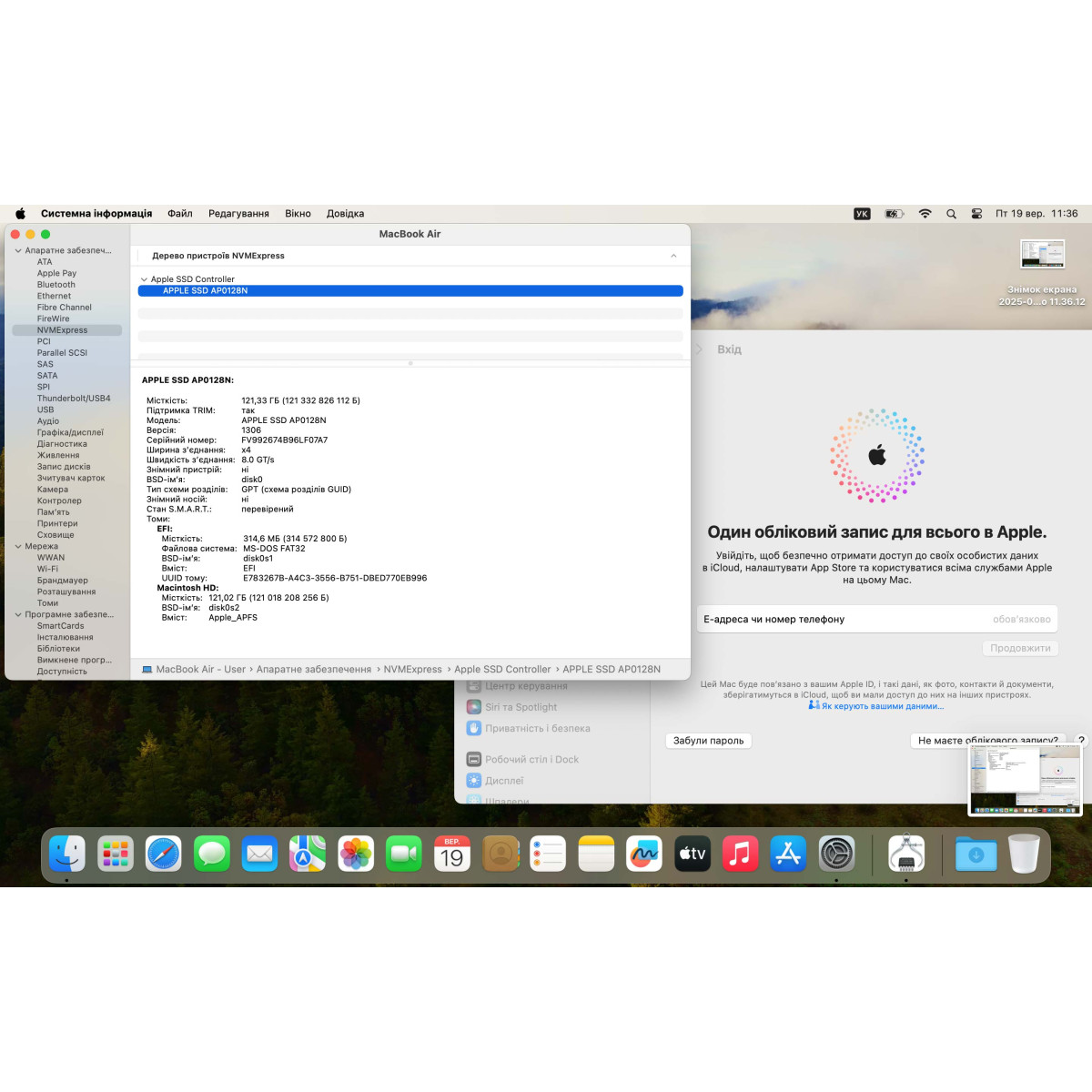Click the sort chevron in NVMExpress tree header
1092x1092 pixels.
pos(673,256)
